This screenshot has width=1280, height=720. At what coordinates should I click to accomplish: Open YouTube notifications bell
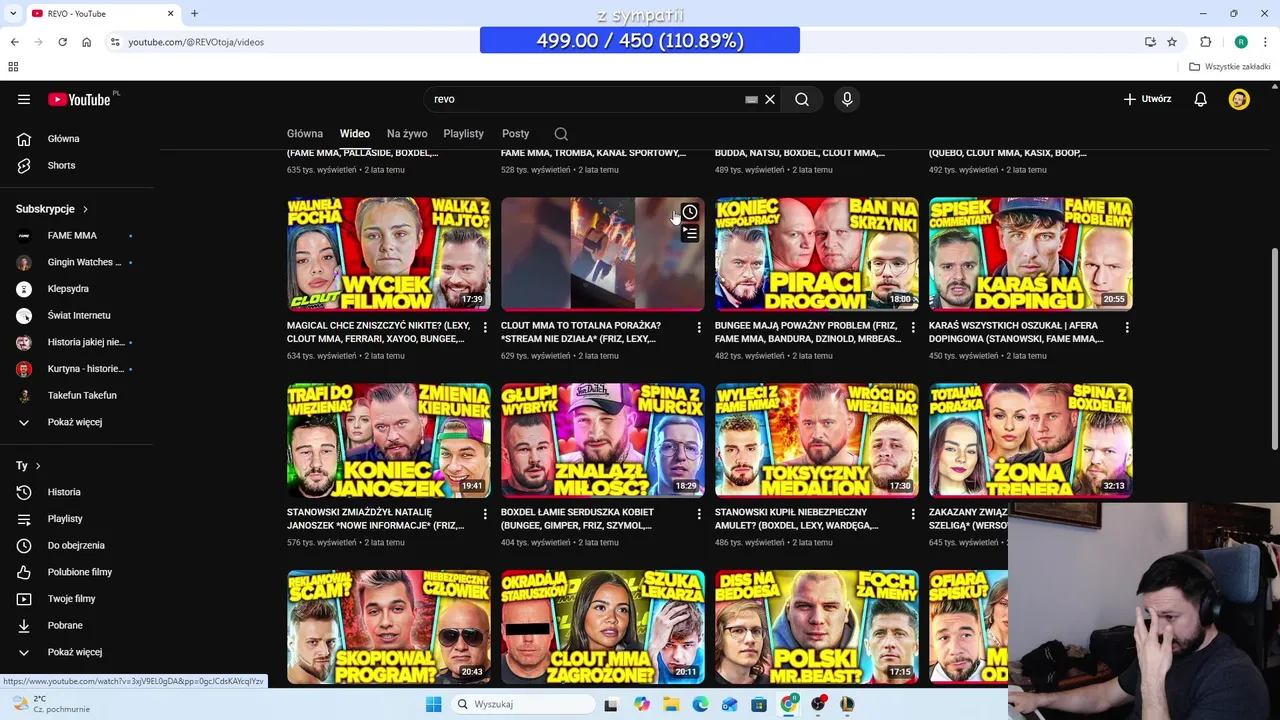click(x=1201, y=99)
